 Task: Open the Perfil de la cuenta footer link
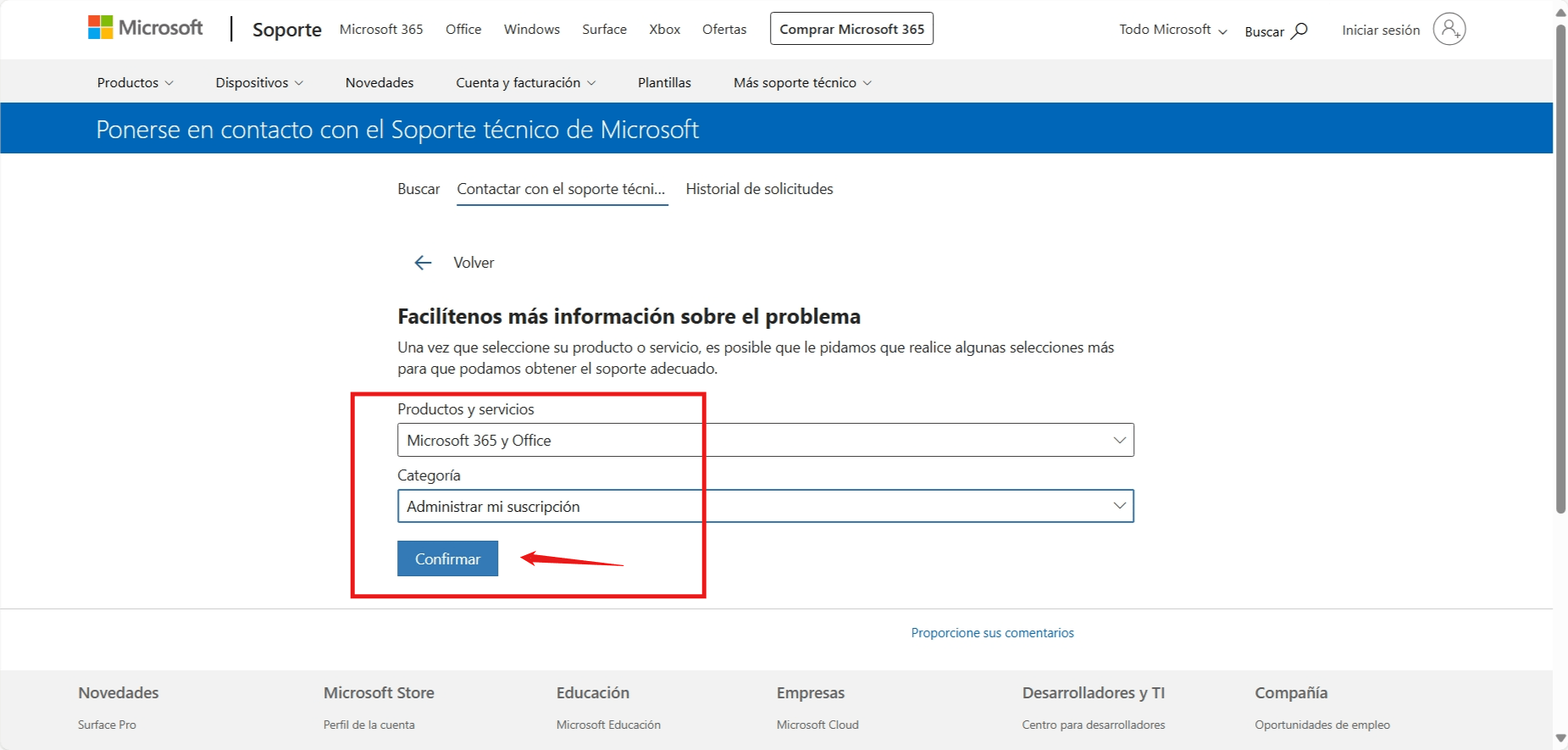pos(369,725)
